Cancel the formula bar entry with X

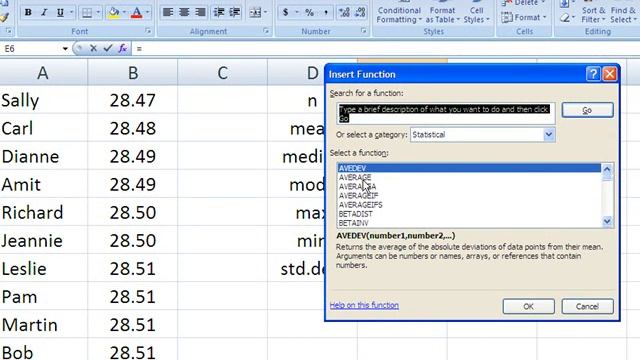(x=93, y=49)
